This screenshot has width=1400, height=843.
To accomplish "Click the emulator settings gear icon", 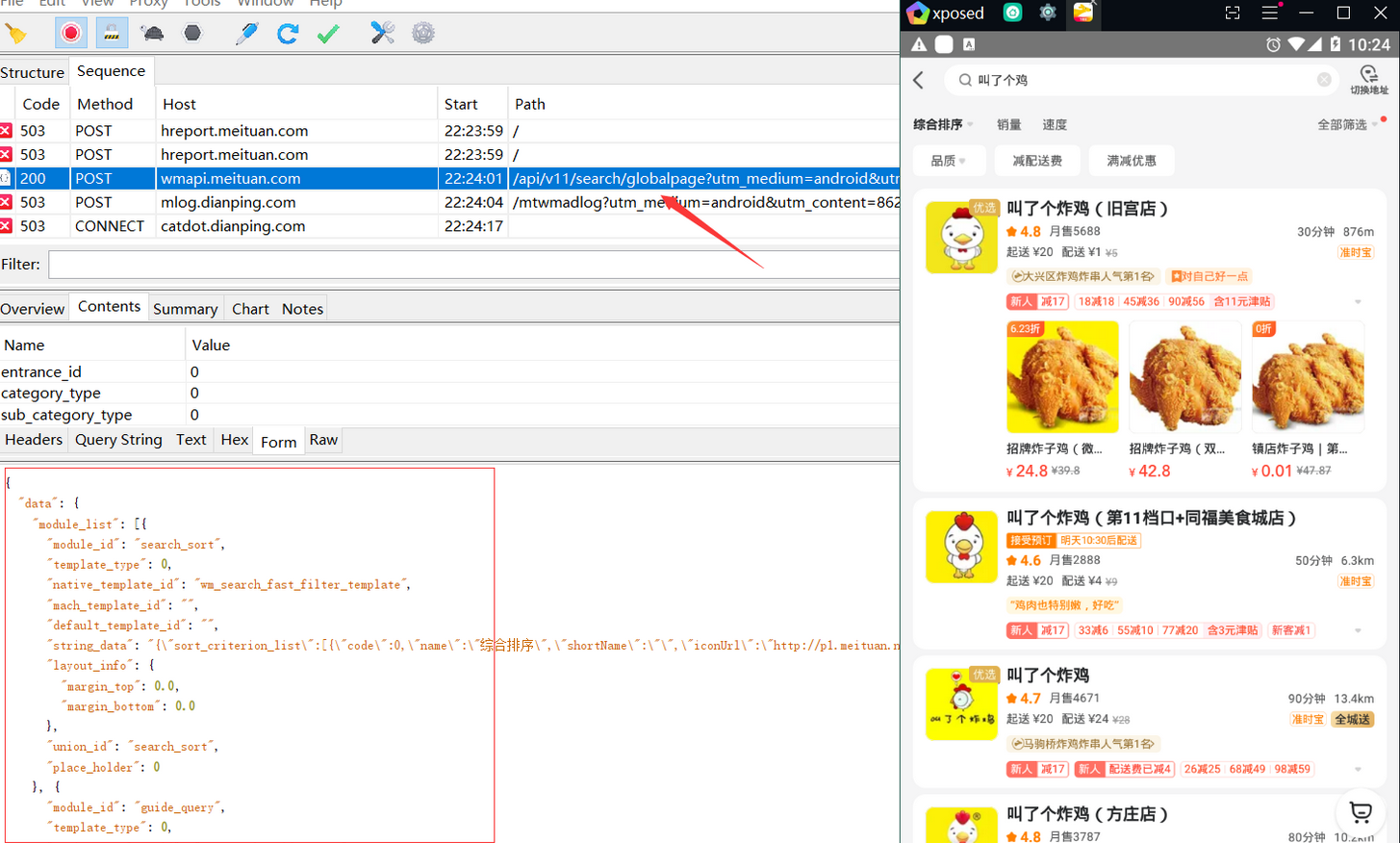I will click(x=1048, y=13).
